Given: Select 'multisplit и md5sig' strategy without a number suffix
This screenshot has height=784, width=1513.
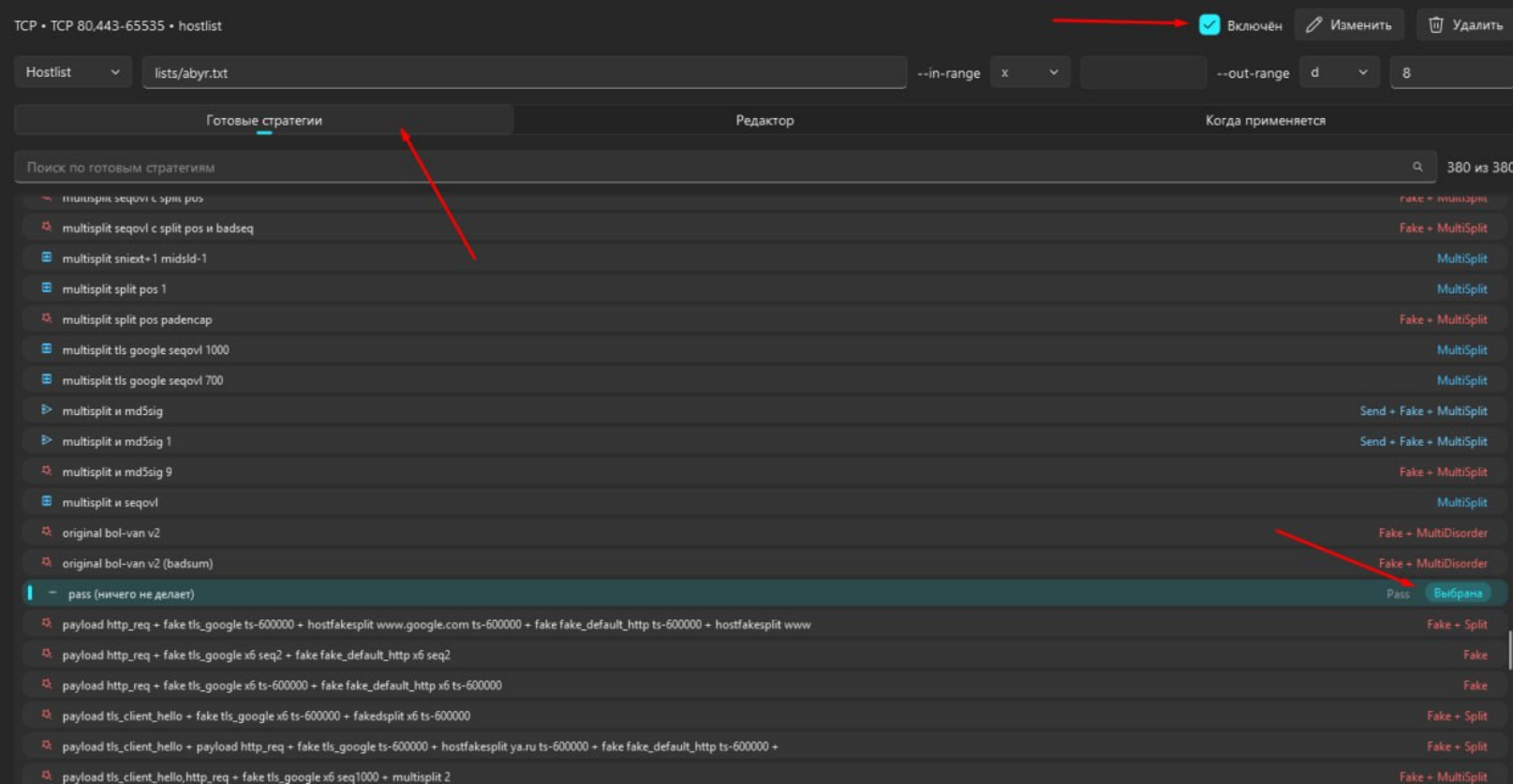Looking at the screenshot, I should point(764,410).
